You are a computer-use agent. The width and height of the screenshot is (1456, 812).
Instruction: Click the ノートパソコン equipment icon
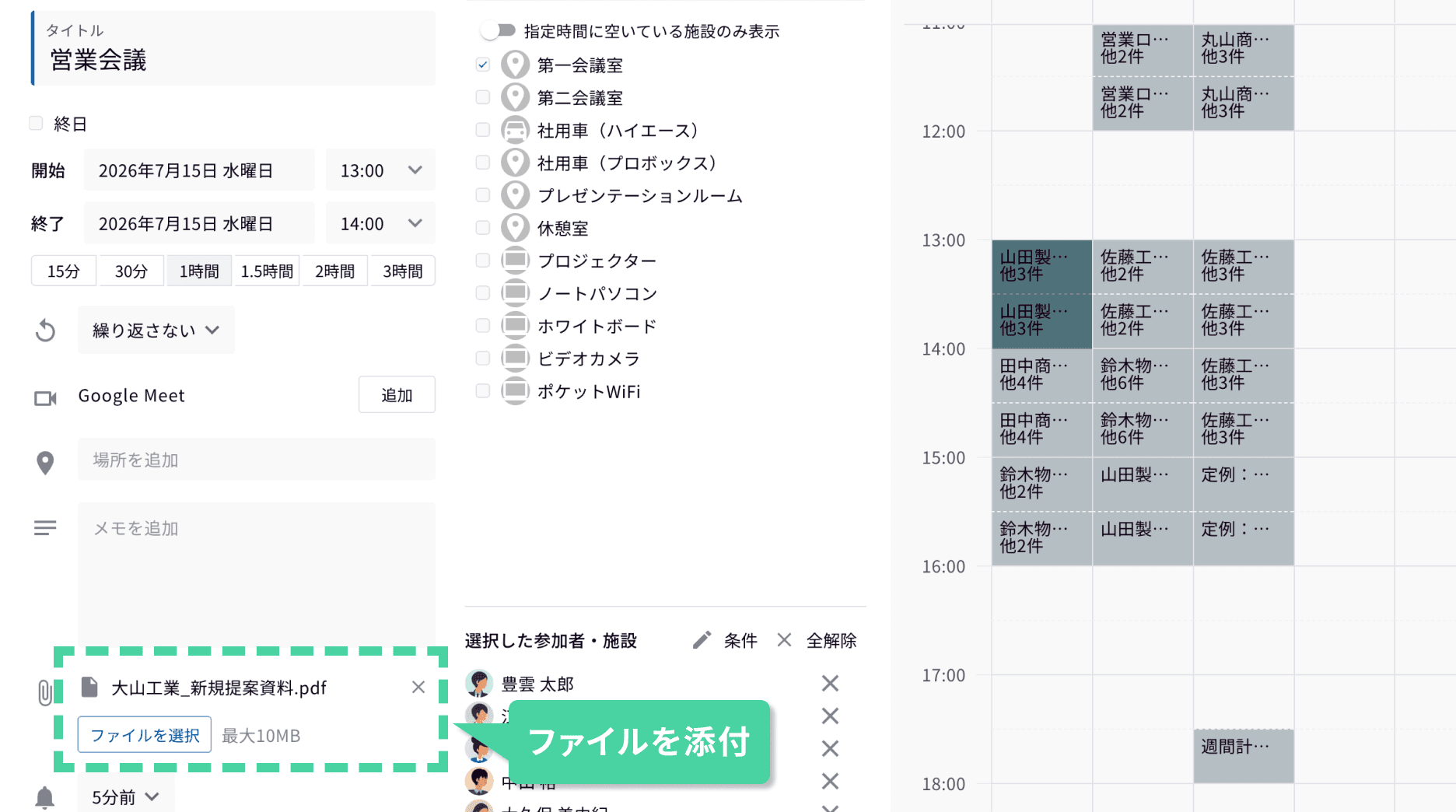(515, 293)
